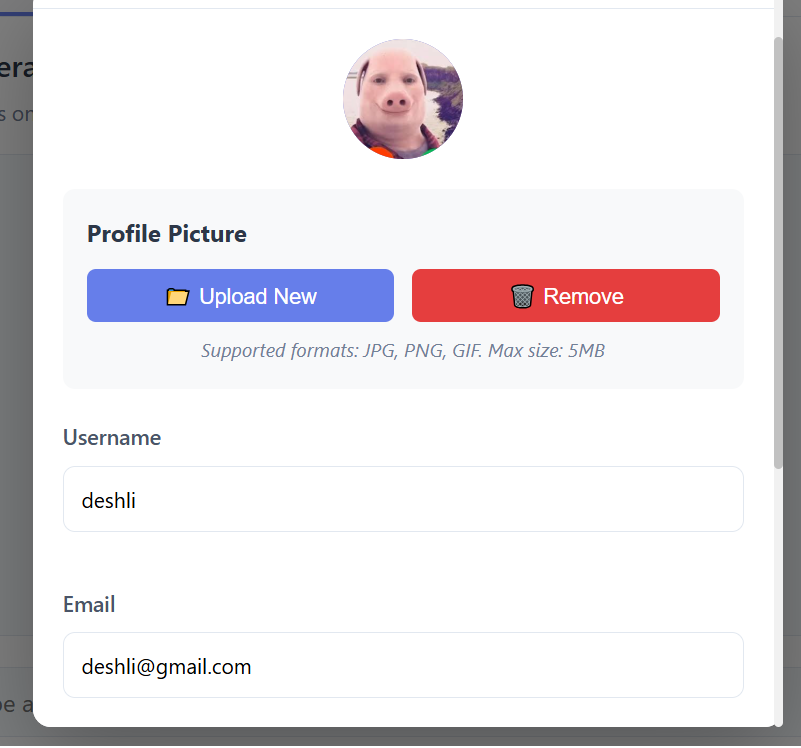Click the dimmed strip right of the scrollbar
801x748 pixels.
pos(792,358)
